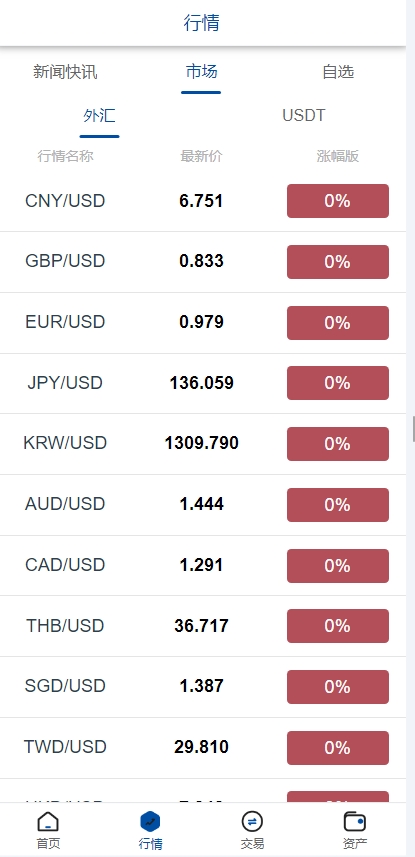Open the EUR/USD pair row
The image size is (415, 857).
(203, 322)
